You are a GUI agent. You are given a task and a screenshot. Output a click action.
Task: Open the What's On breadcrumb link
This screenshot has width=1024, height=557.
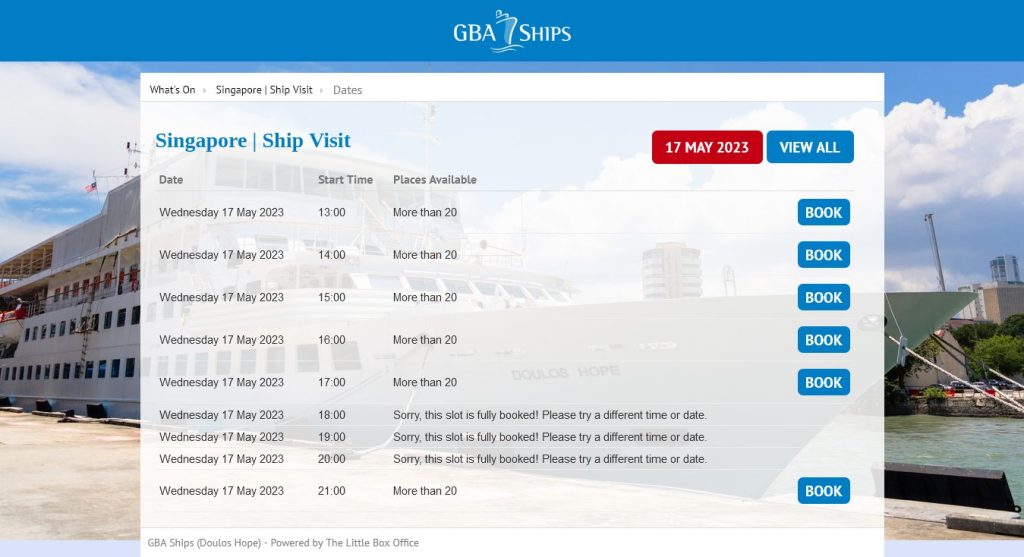click(x=172, y=90)
